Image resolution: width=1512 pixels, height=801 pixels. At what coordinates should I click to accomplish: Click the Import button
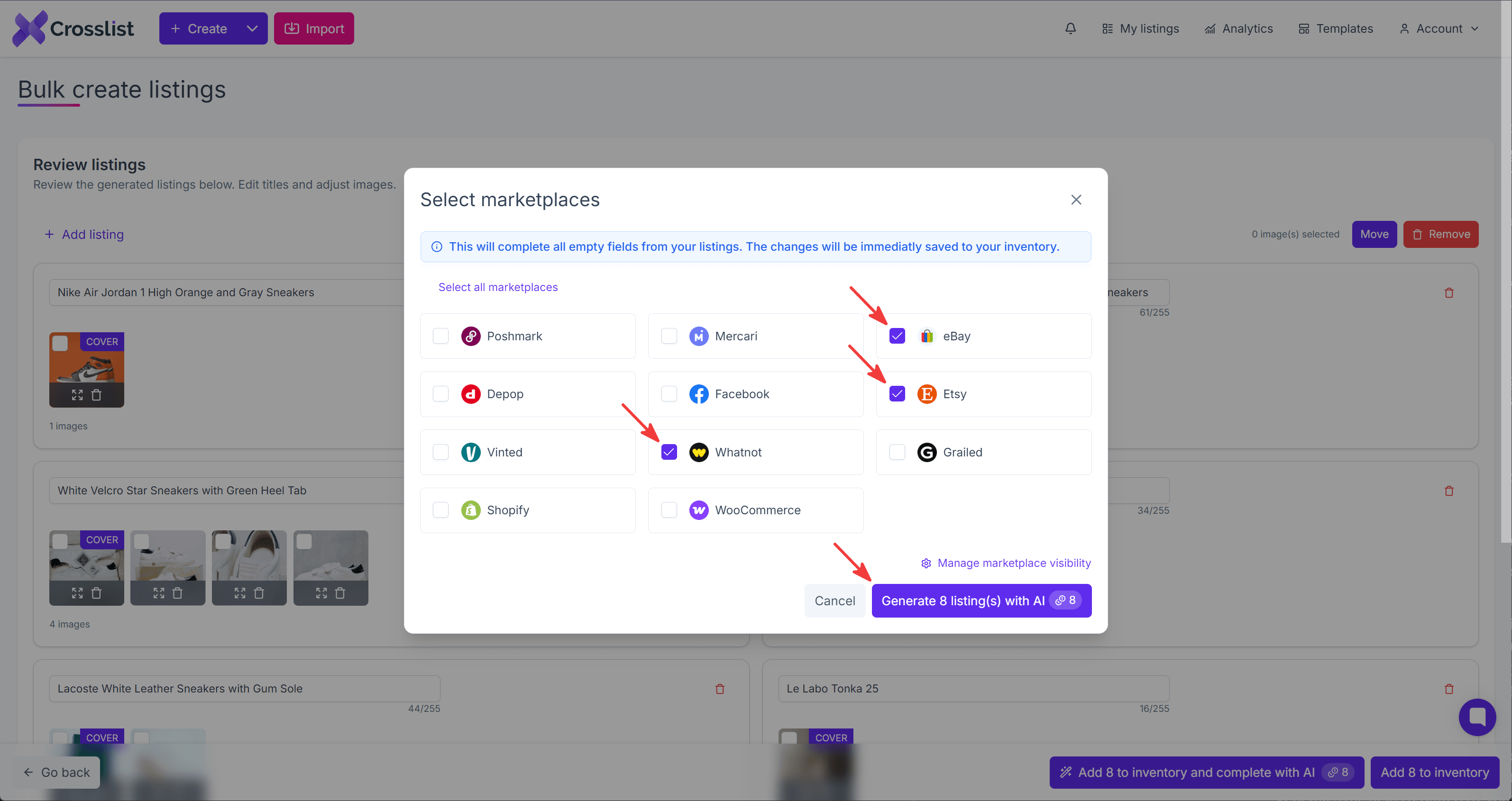313,28
